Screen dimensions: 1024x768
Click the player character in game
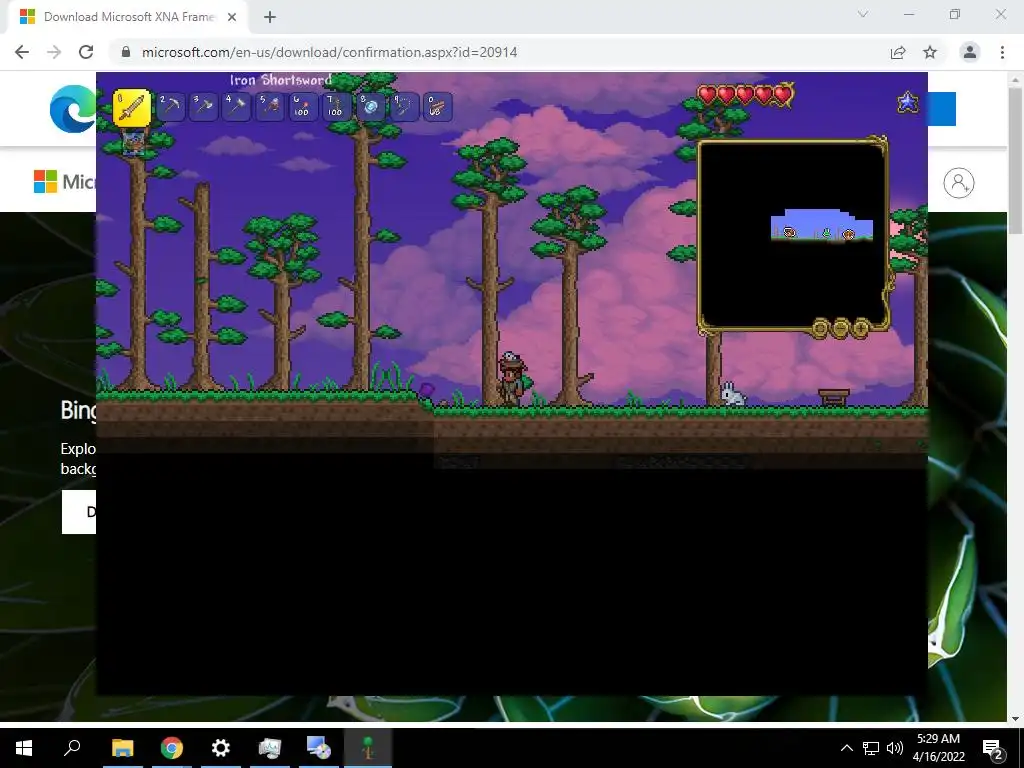pos(513,379)
